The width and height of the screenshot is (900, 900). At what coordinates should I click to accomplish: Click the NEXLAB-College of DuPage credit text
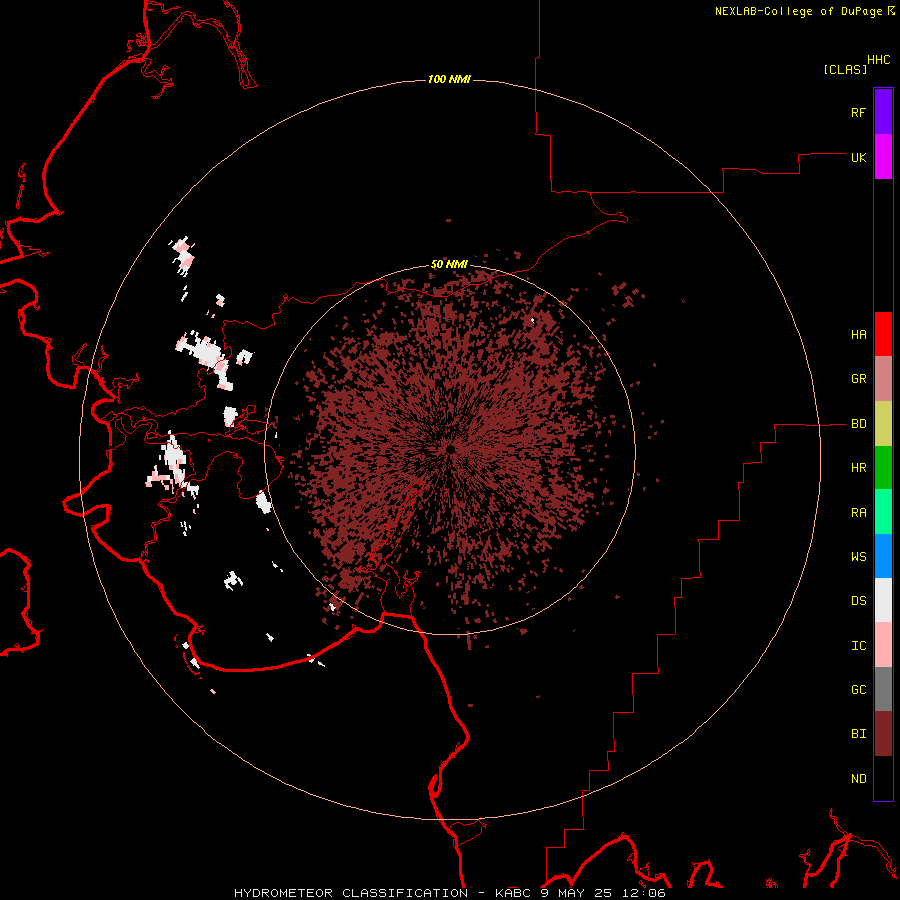click(798, 11)
